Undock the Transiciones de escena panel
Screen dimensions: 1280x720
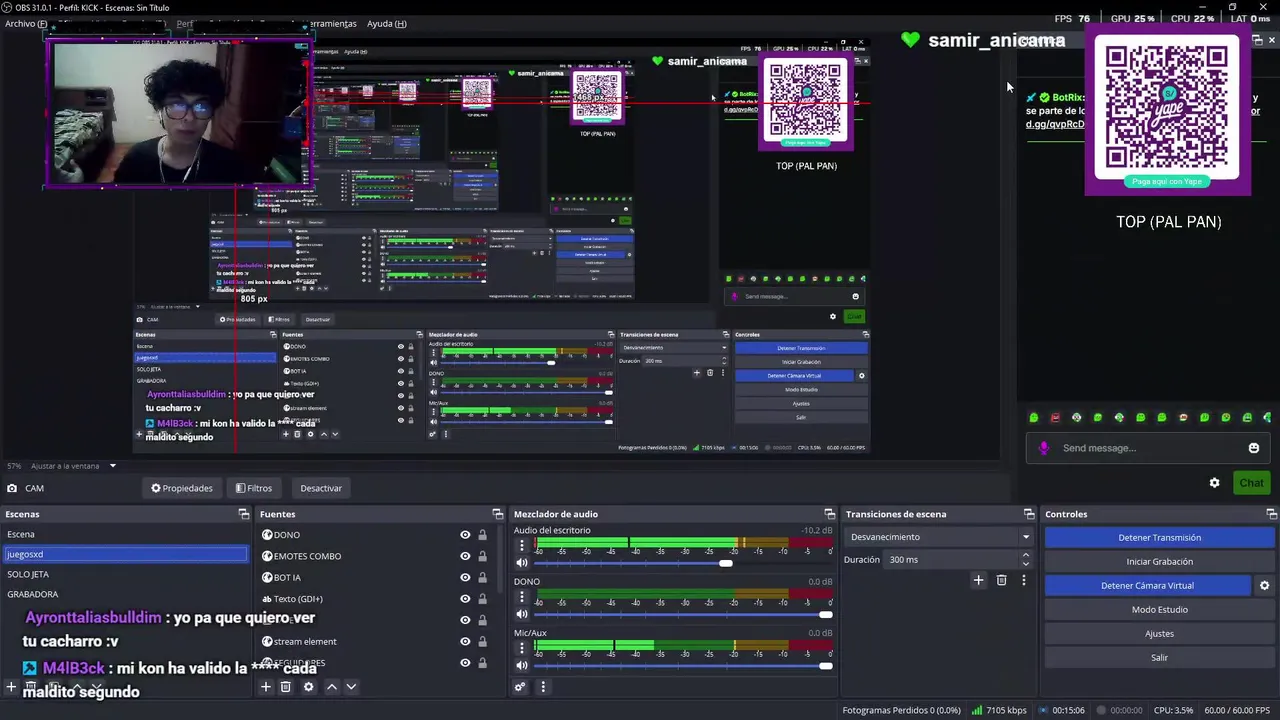tap(1029, 514)
